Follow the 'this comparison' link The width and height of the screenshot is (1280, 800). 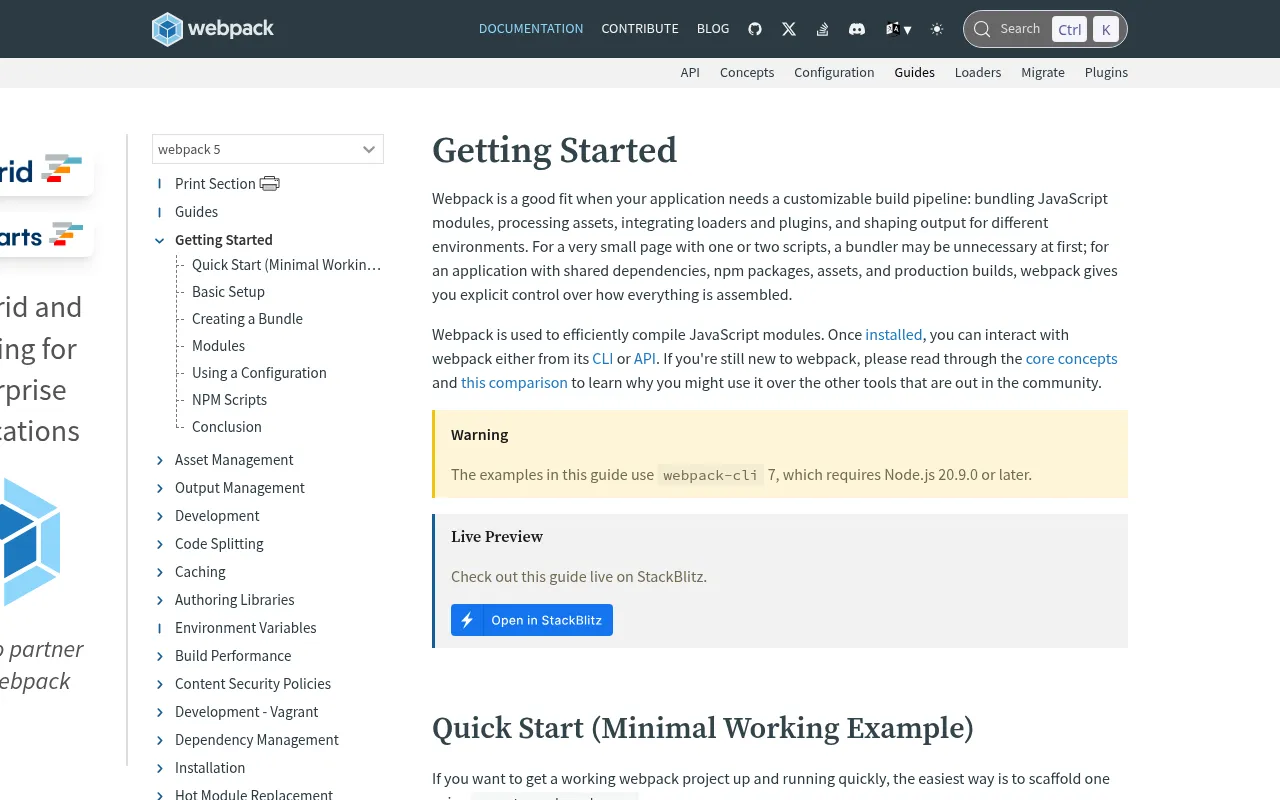click(514, 383)
